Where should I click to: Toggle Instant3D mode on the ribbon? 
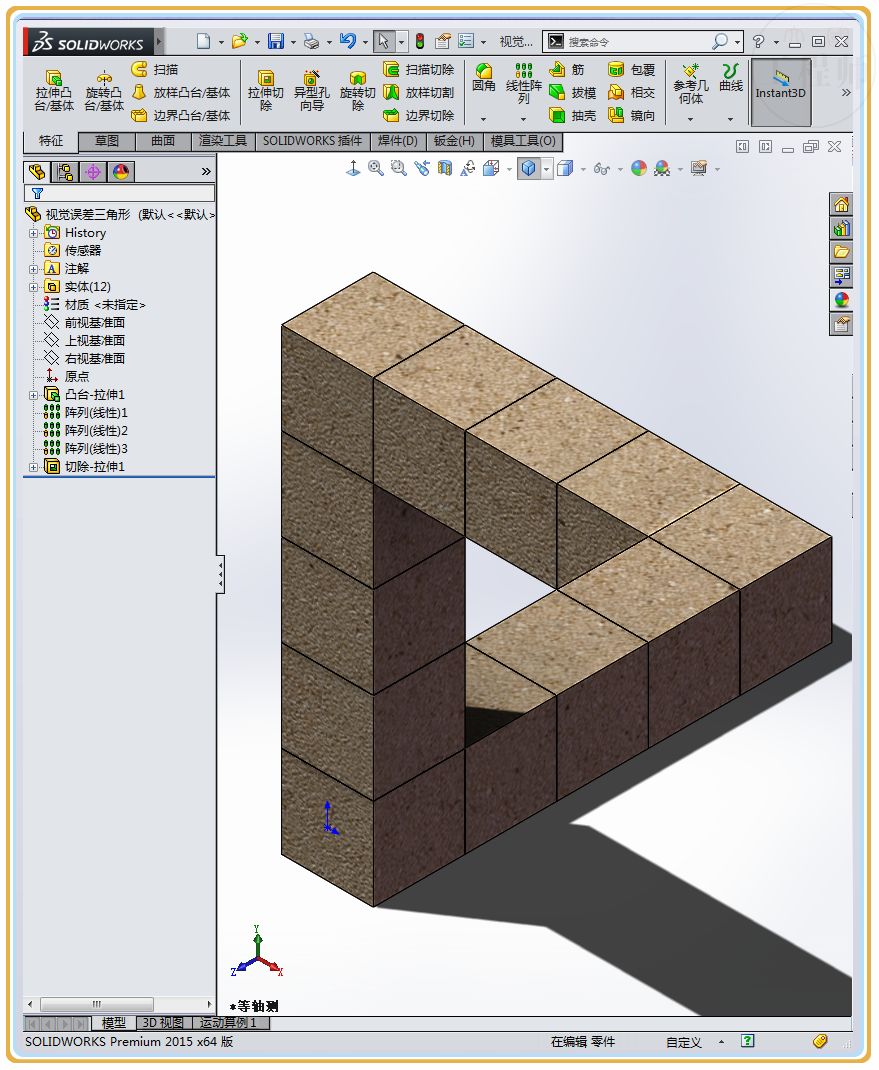pyautogui.click(x=781, y=90)
